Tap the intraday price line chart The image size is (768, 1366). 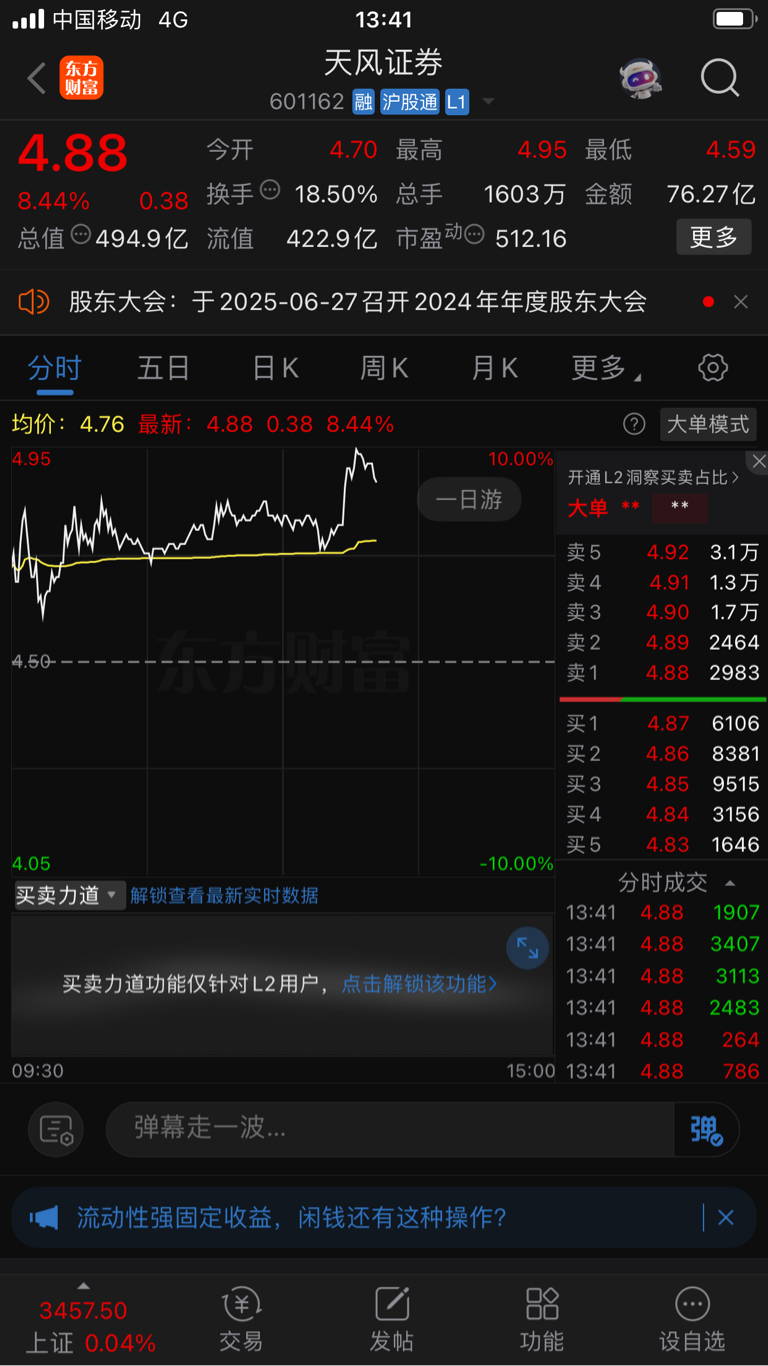pyautogui.click(x=283, y=660)
